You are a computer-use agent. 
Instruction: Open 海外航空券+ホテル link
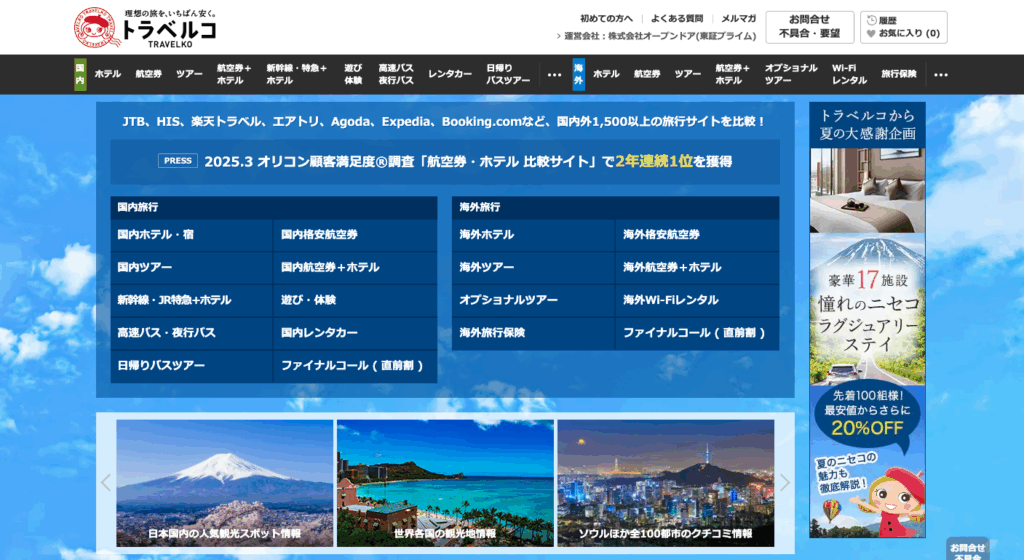(x=697, y=268)
